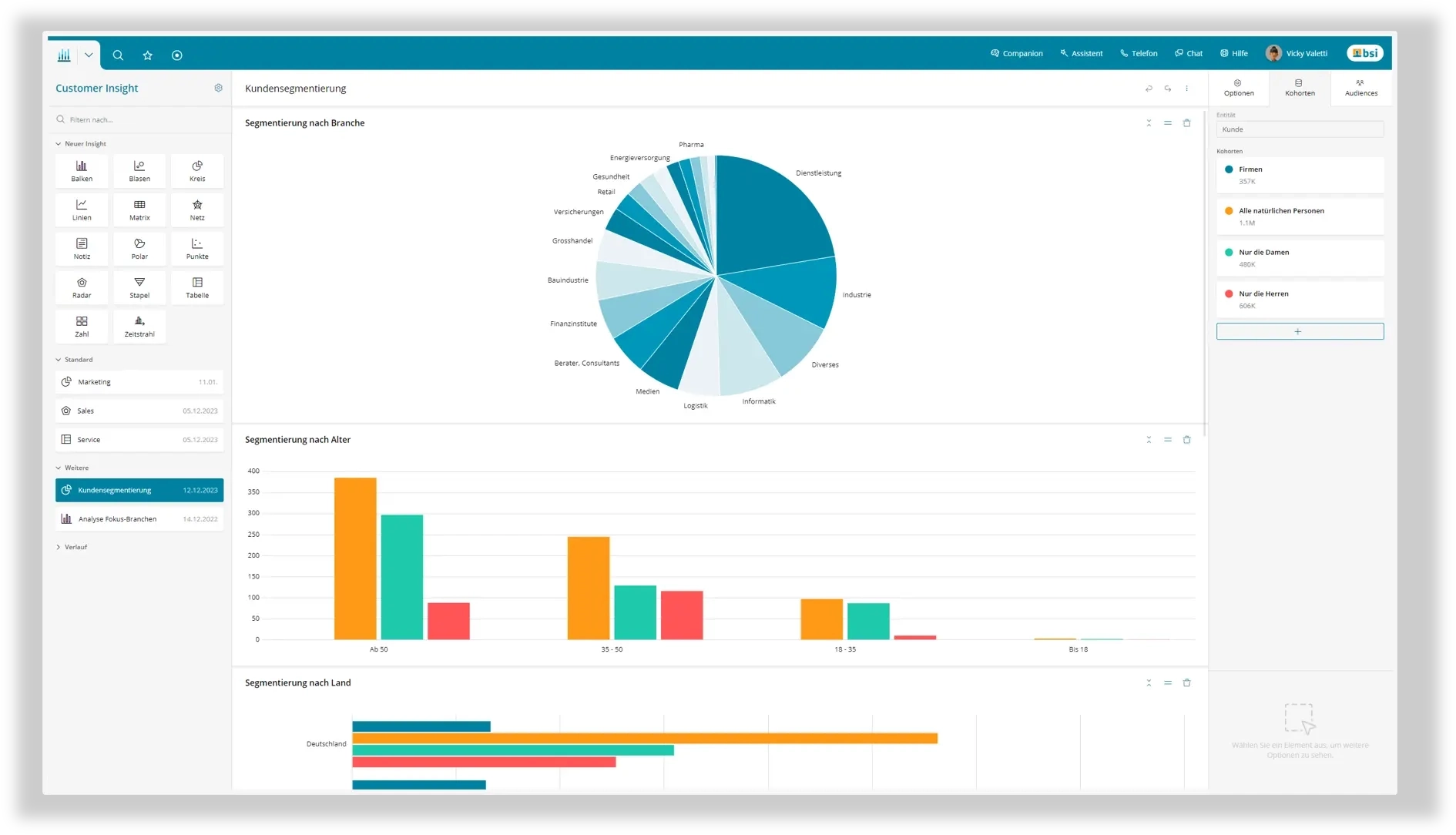Image resolution: width=1456 pixels, height=835 pixels.
Task: Click the Filtern nach search field
Action: click(139, 120)
